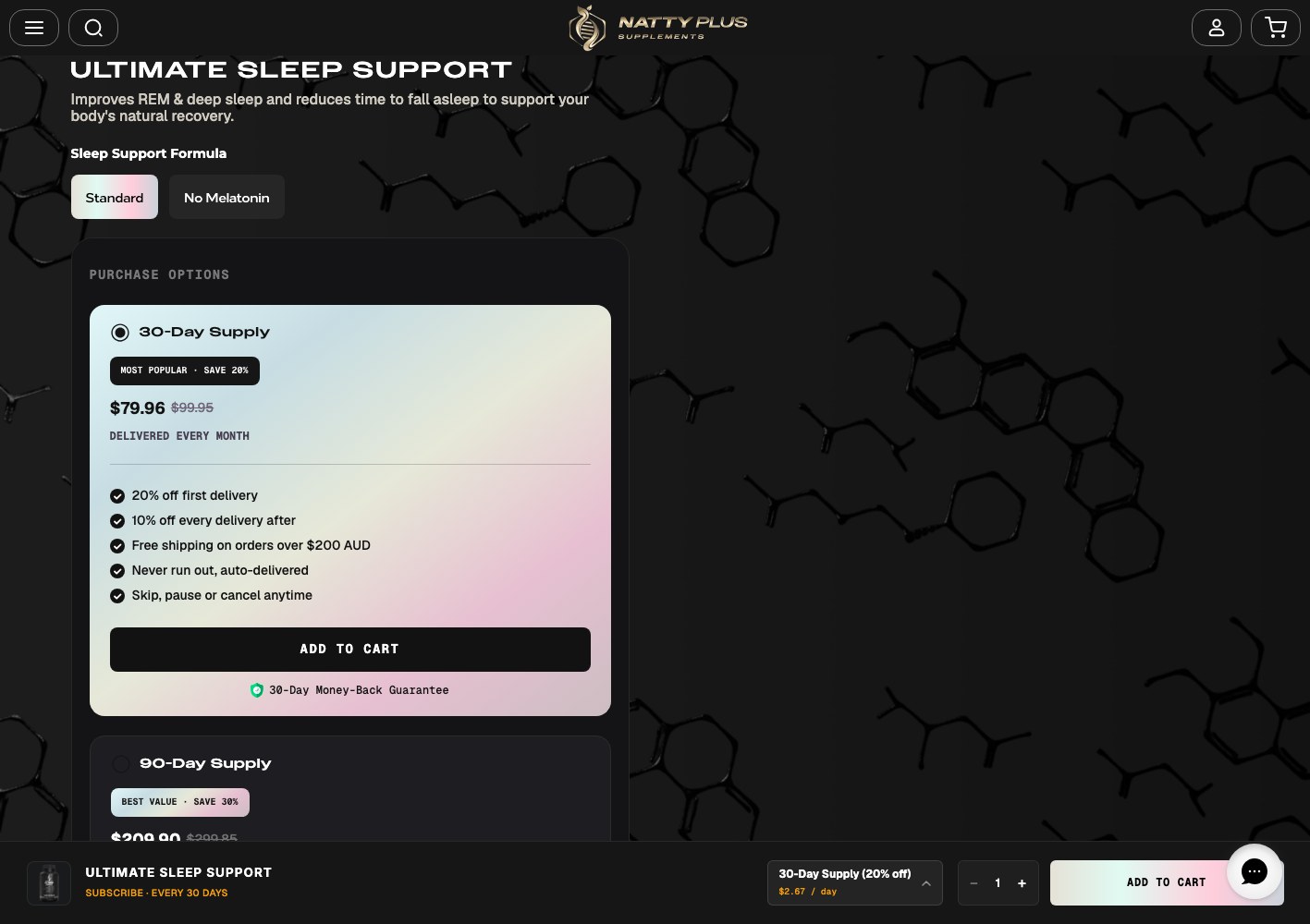
Task: Click the checkmark beside 20% off first delivery
Action: [117, 496]
